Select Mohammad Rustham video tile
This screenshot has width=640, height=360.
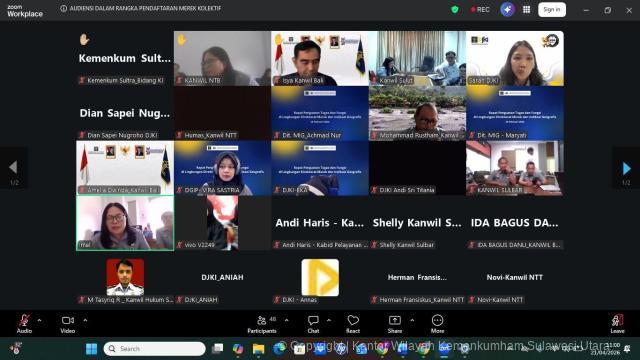click(418, 113)
